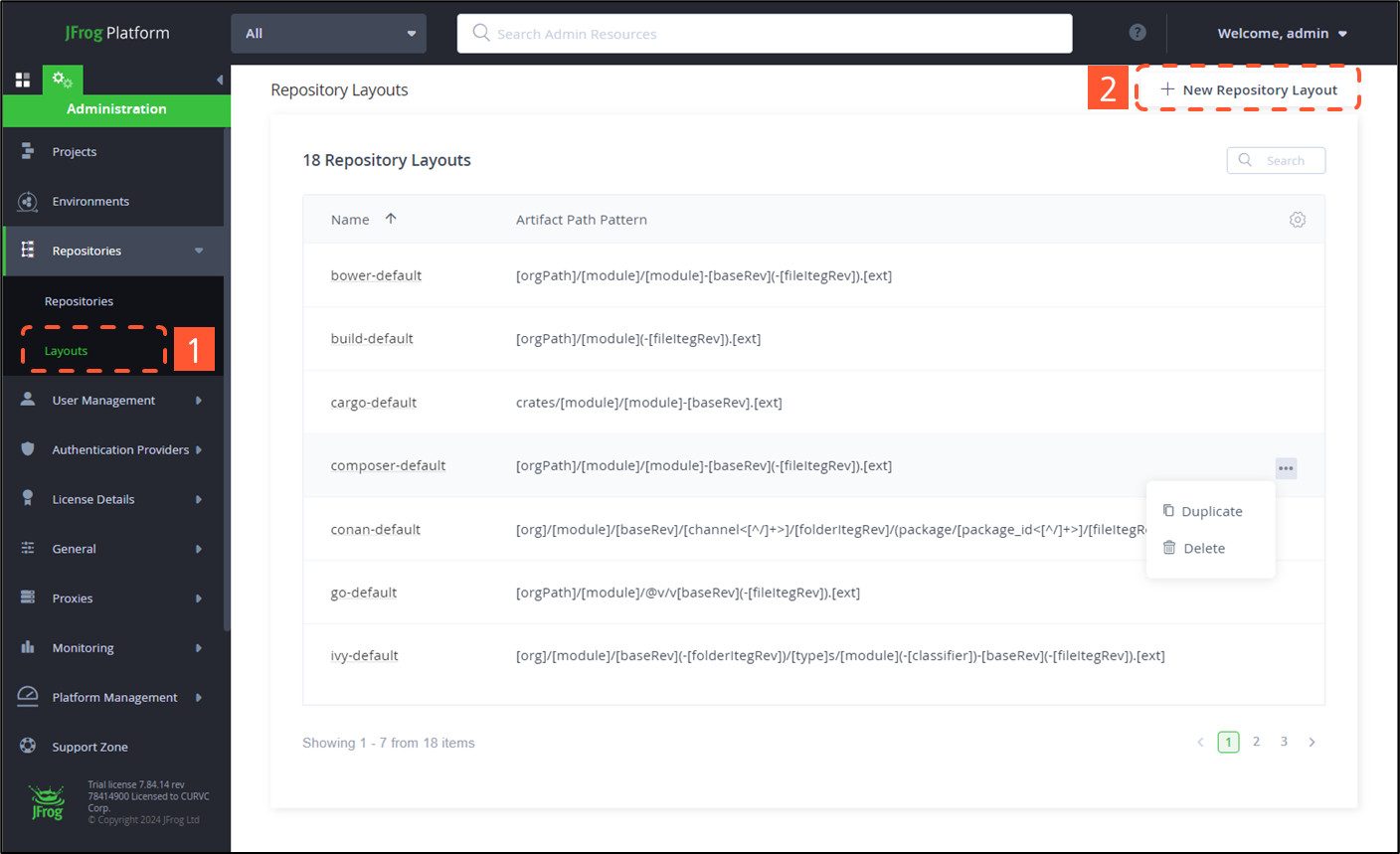Expand the Platform Management section

point(114,698)
